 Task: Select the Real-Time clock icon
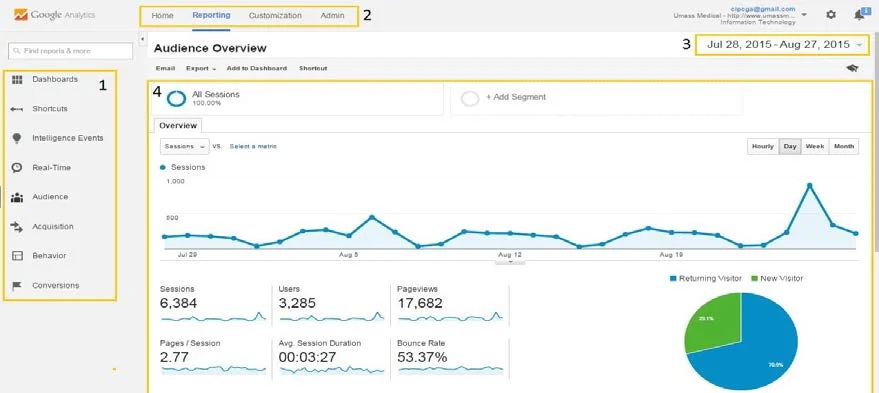(17, 168)
